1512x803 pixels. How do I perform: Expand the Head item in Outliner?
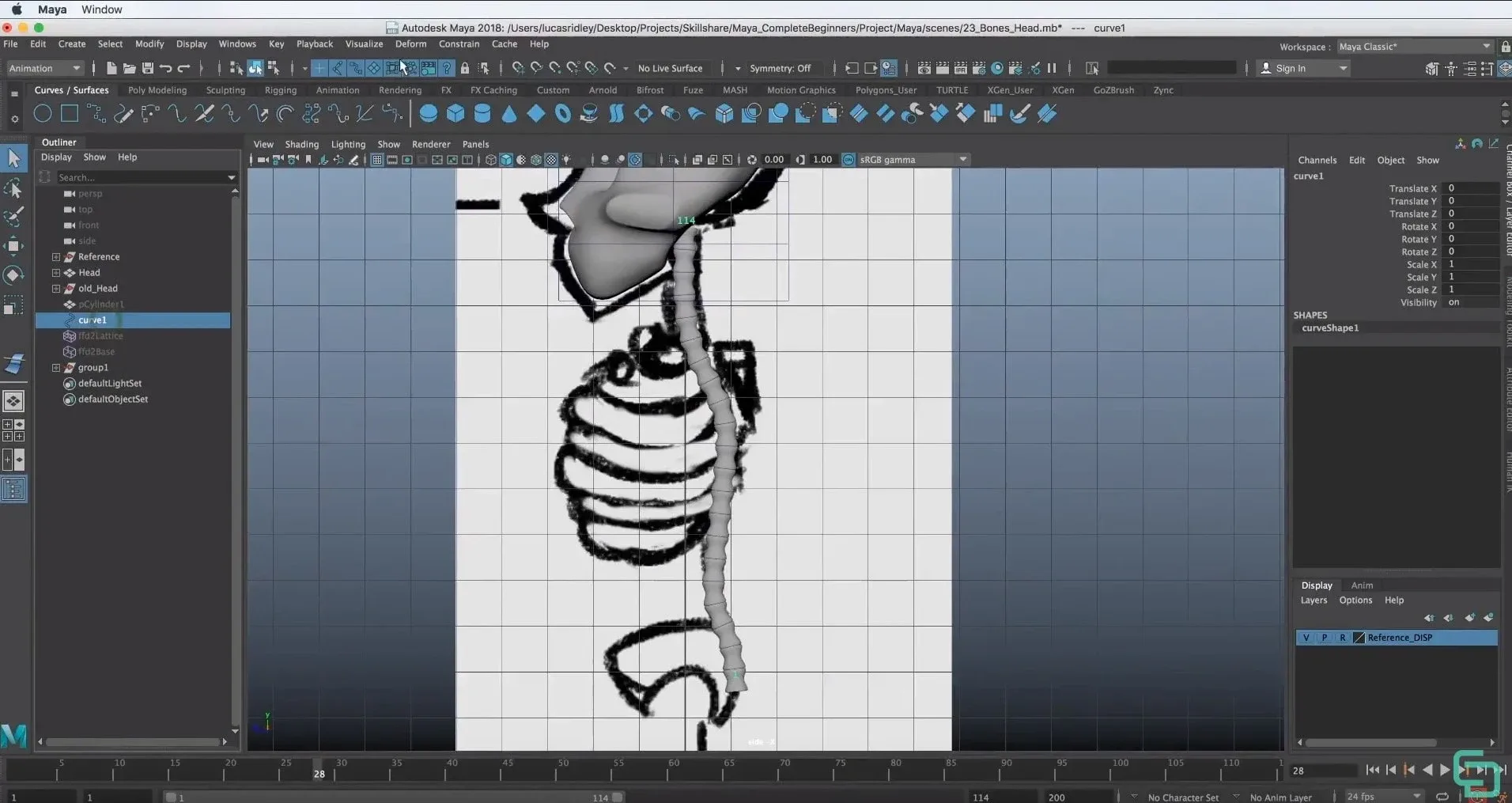(x=55, y=272)
